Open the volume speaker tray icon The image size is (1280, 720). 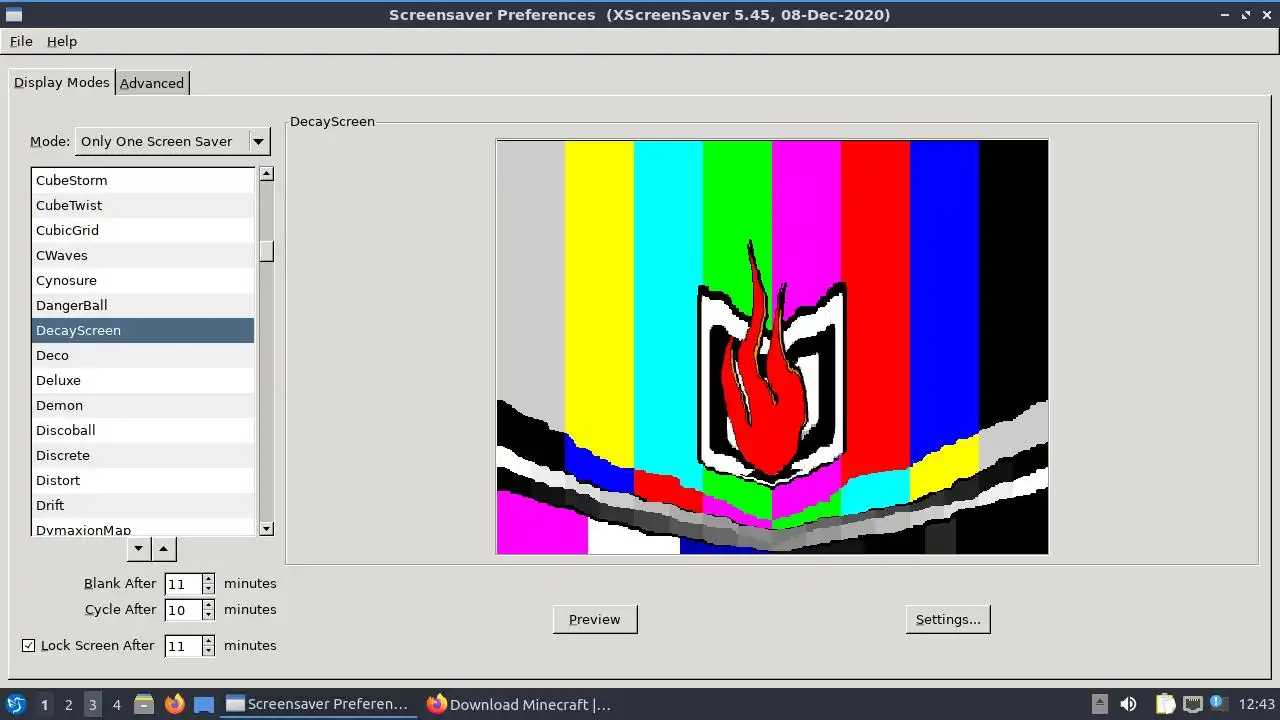pos(1128,704)
